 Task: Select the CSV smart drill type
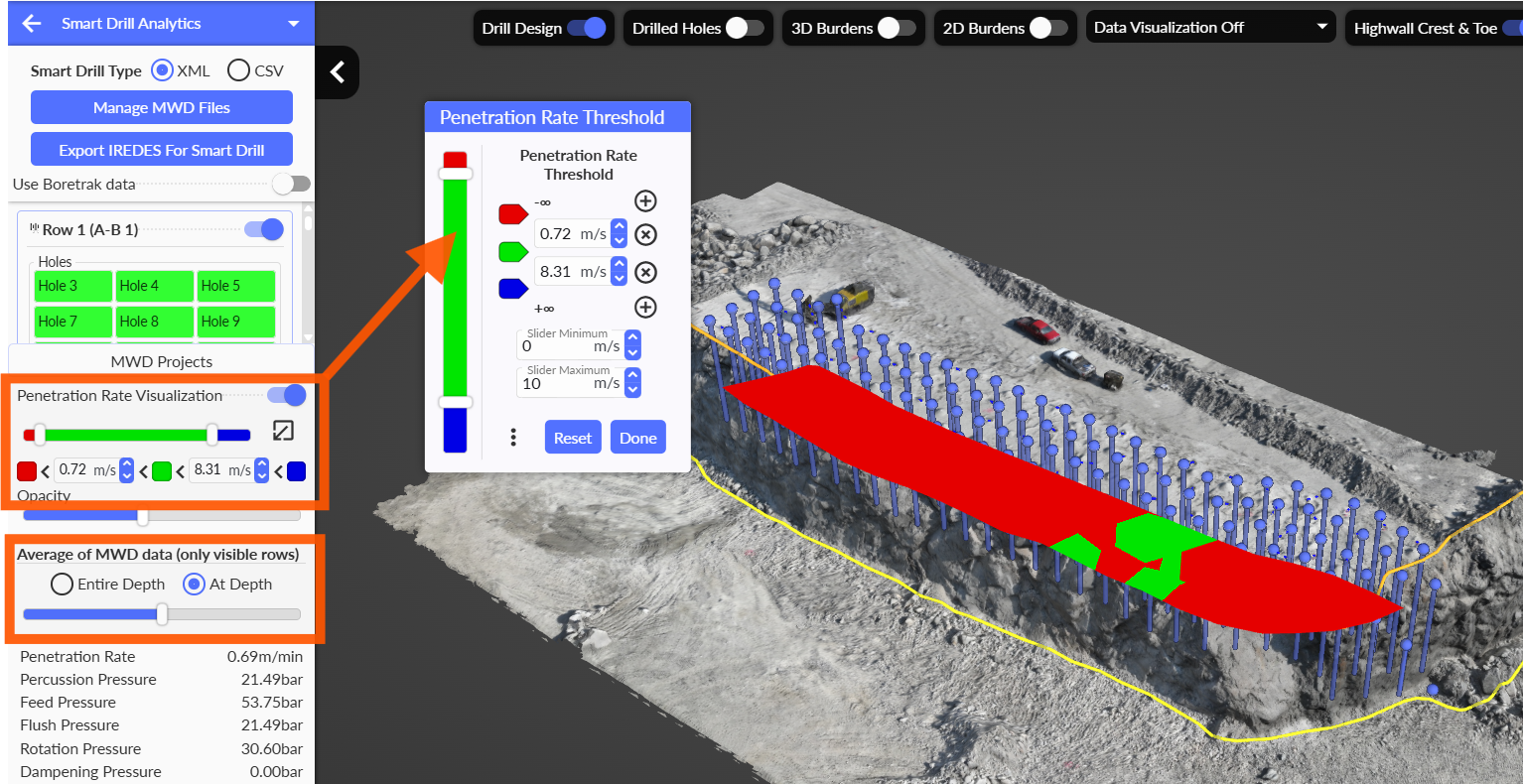(238, 70)
